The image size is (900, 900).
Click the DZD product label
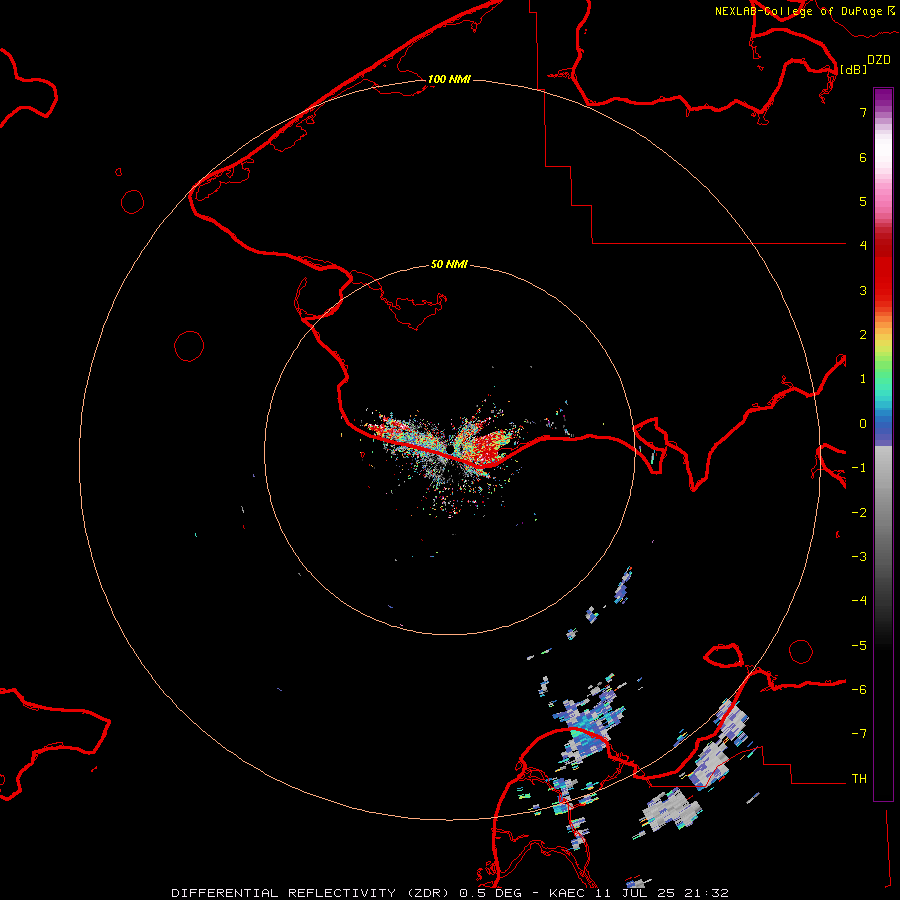coord(879,60)
